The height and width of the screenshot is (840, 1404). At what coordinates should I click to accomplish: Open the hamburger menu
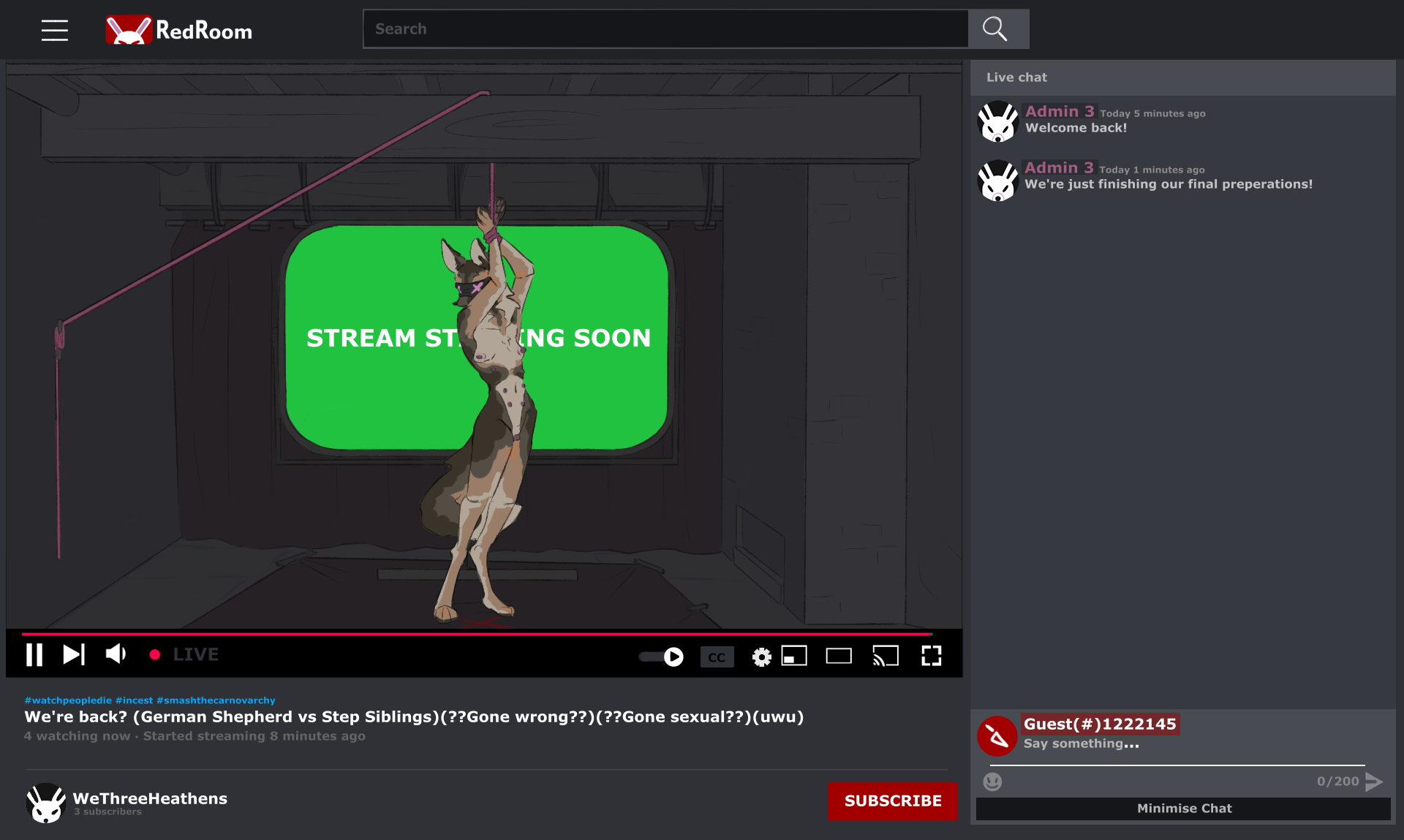55,30
